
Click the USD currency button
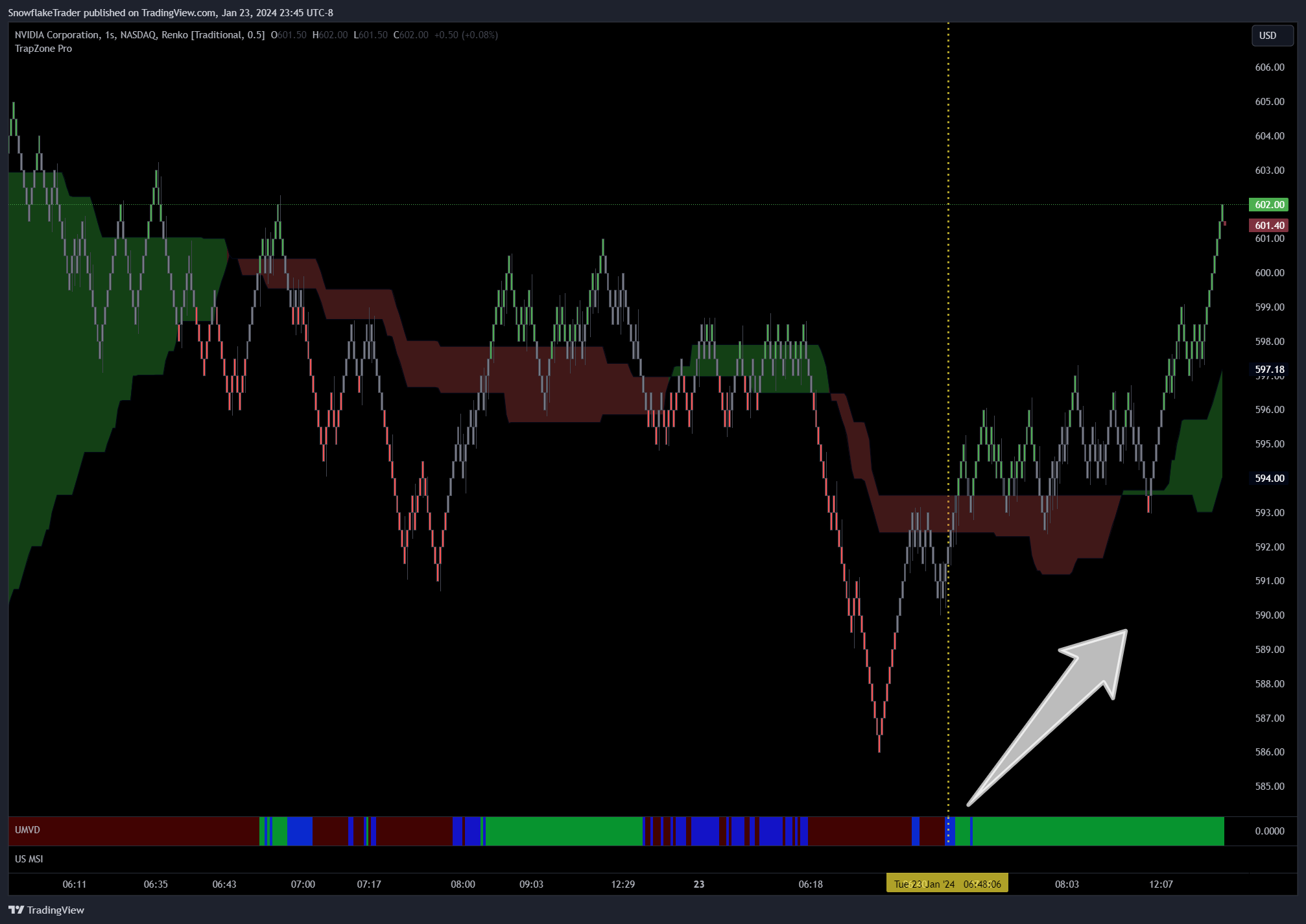(x=1272, y=36)
